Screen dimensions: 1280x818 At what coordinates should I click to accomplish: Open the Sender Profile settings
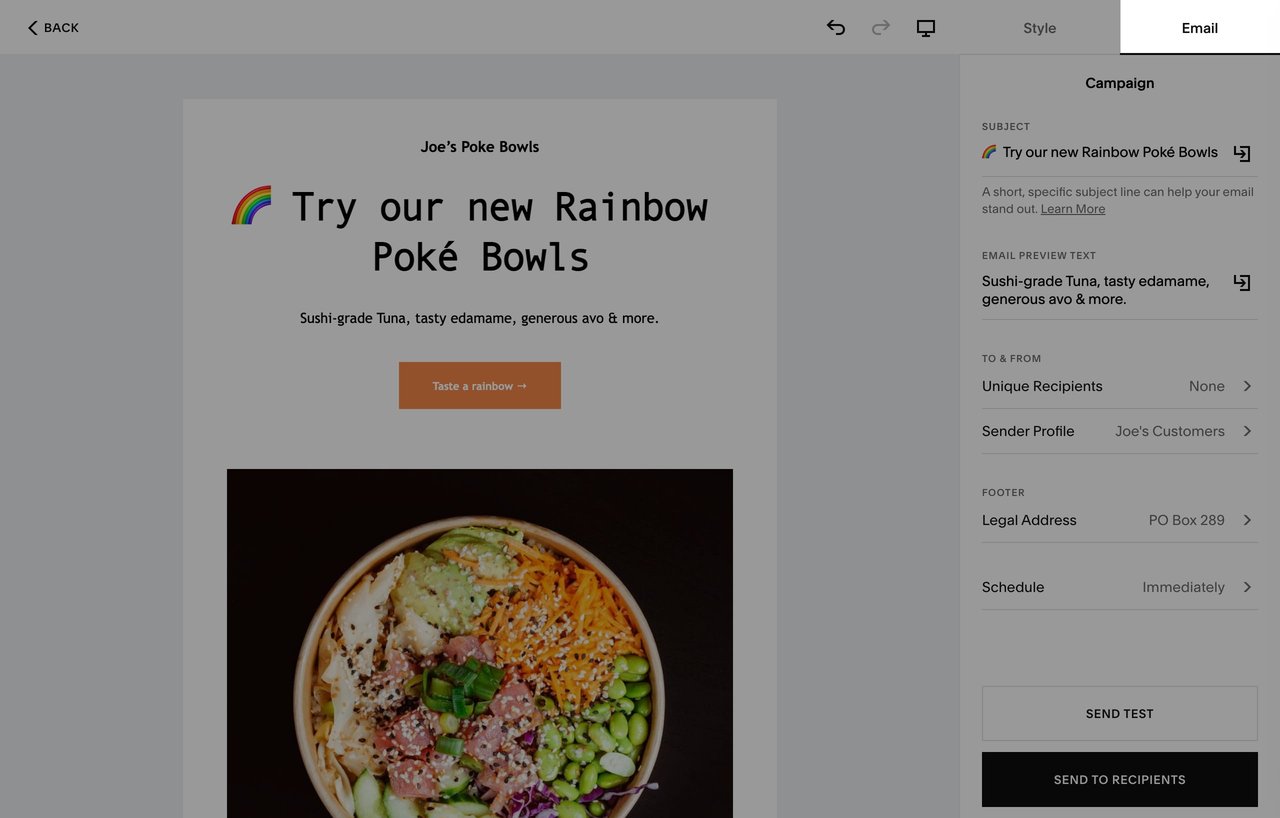1119,431
